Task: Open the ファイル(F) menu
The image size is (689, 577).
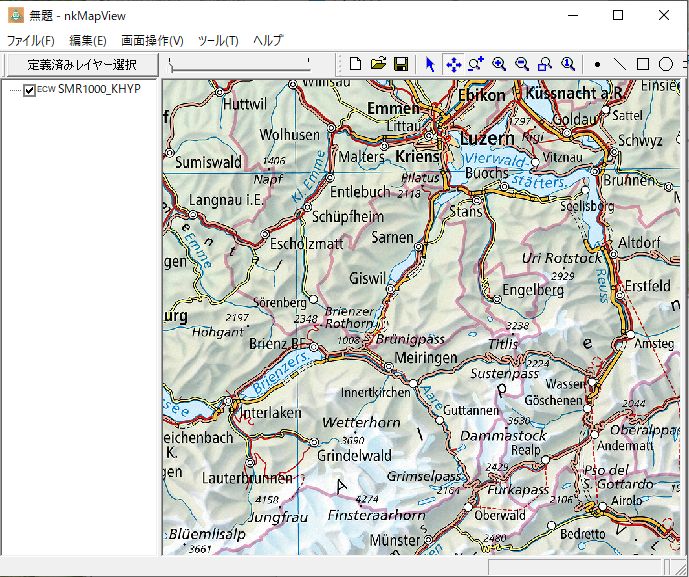Action: coord(31,41)
